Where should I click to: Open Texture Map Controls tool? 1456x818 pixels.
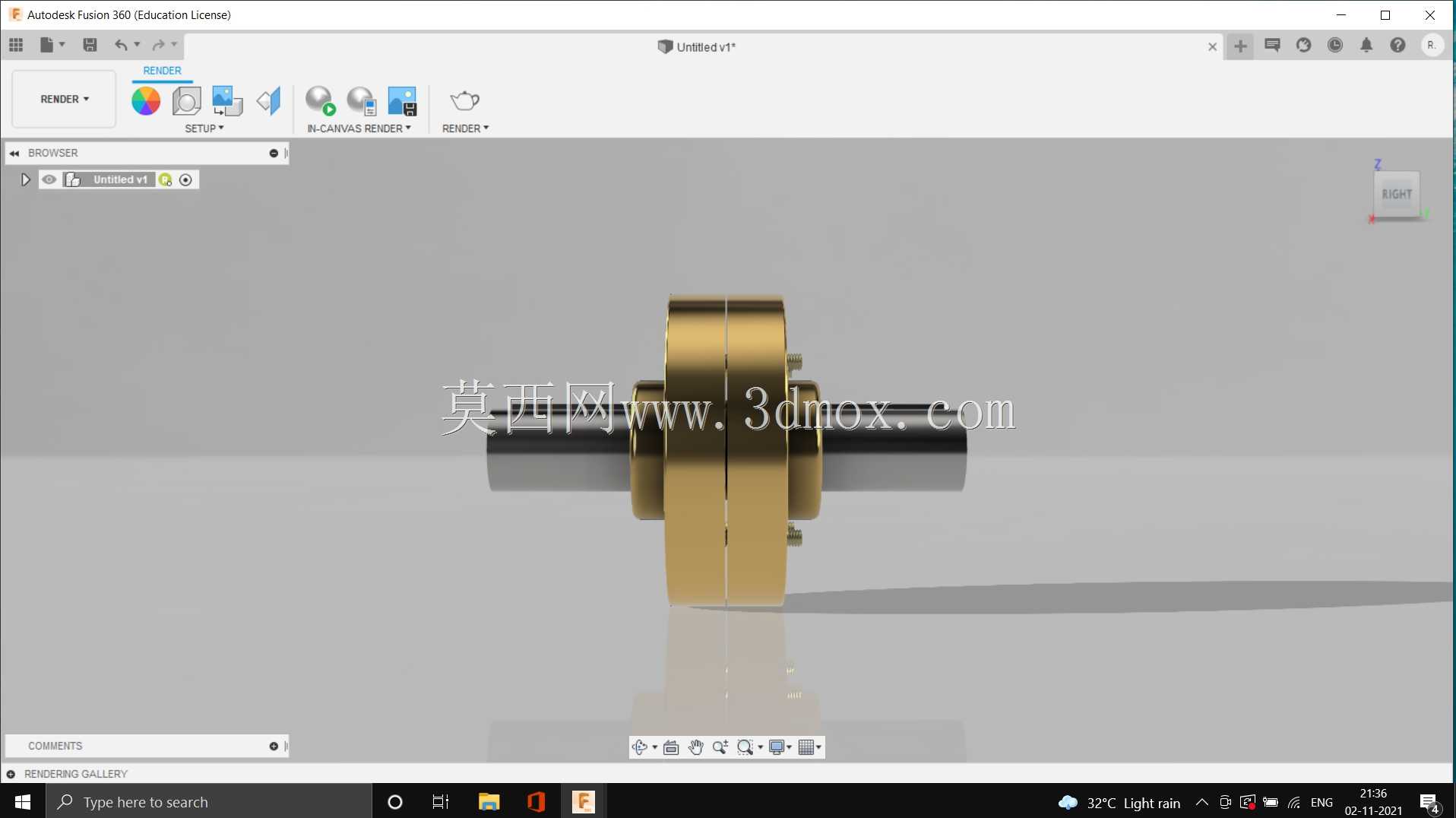click(x=268, y=100)
